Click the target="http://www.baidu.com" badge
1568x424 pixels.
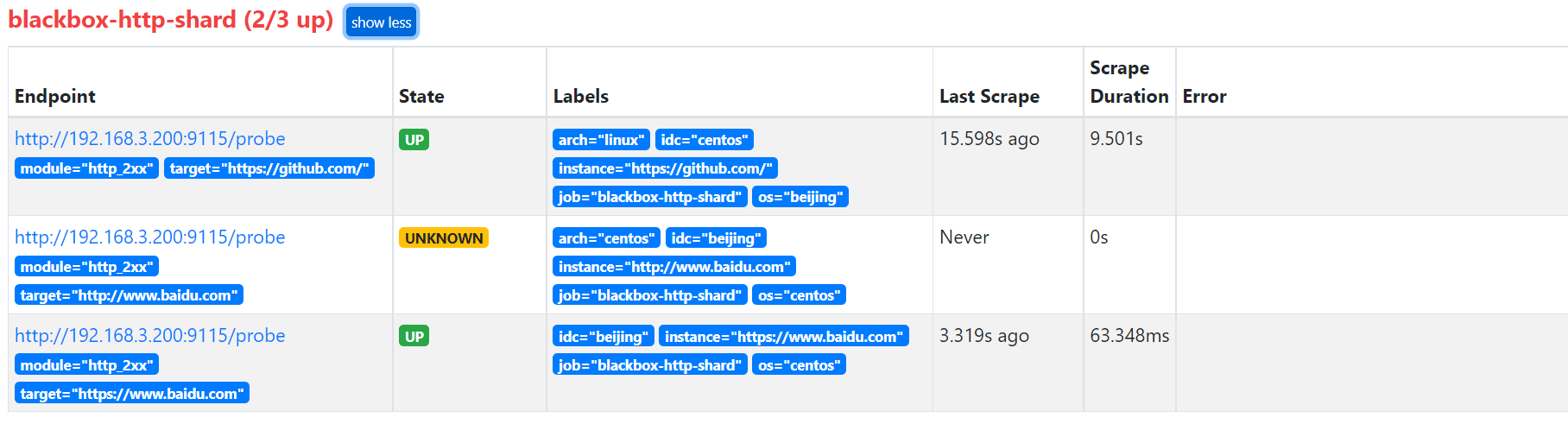click(129, 295)
